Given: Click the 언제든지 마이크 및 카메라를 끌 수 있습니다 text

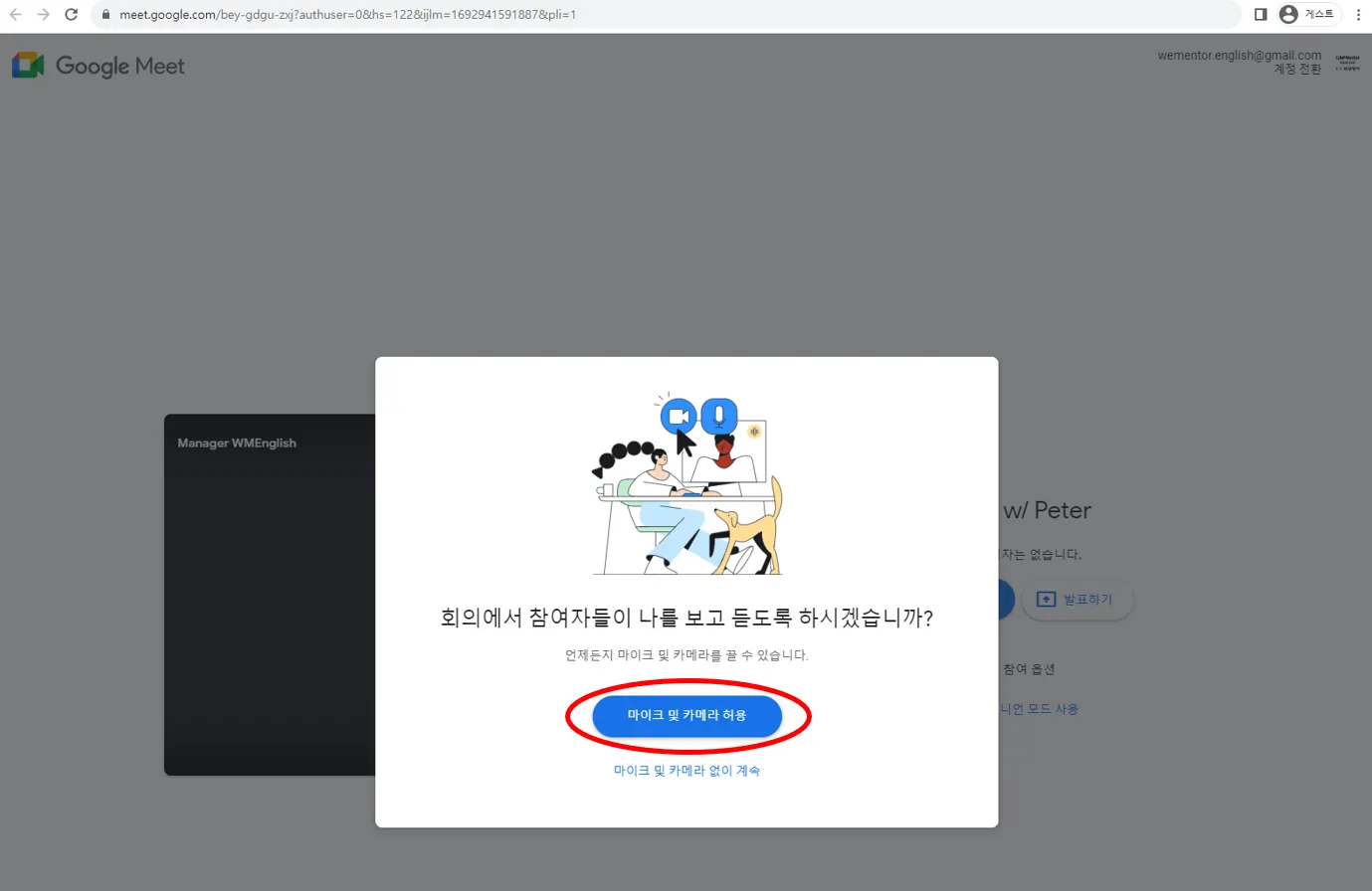Looking at the screenshot, I should coord(686,655).
